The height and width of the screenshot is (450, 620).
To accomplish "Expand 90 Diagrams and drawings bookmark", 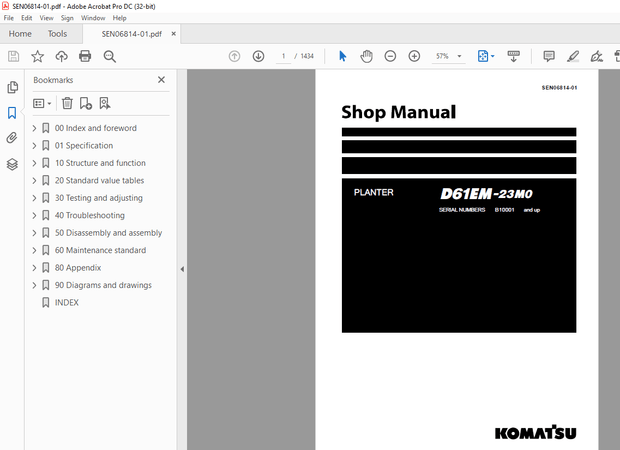I will (x=34, y=285).
